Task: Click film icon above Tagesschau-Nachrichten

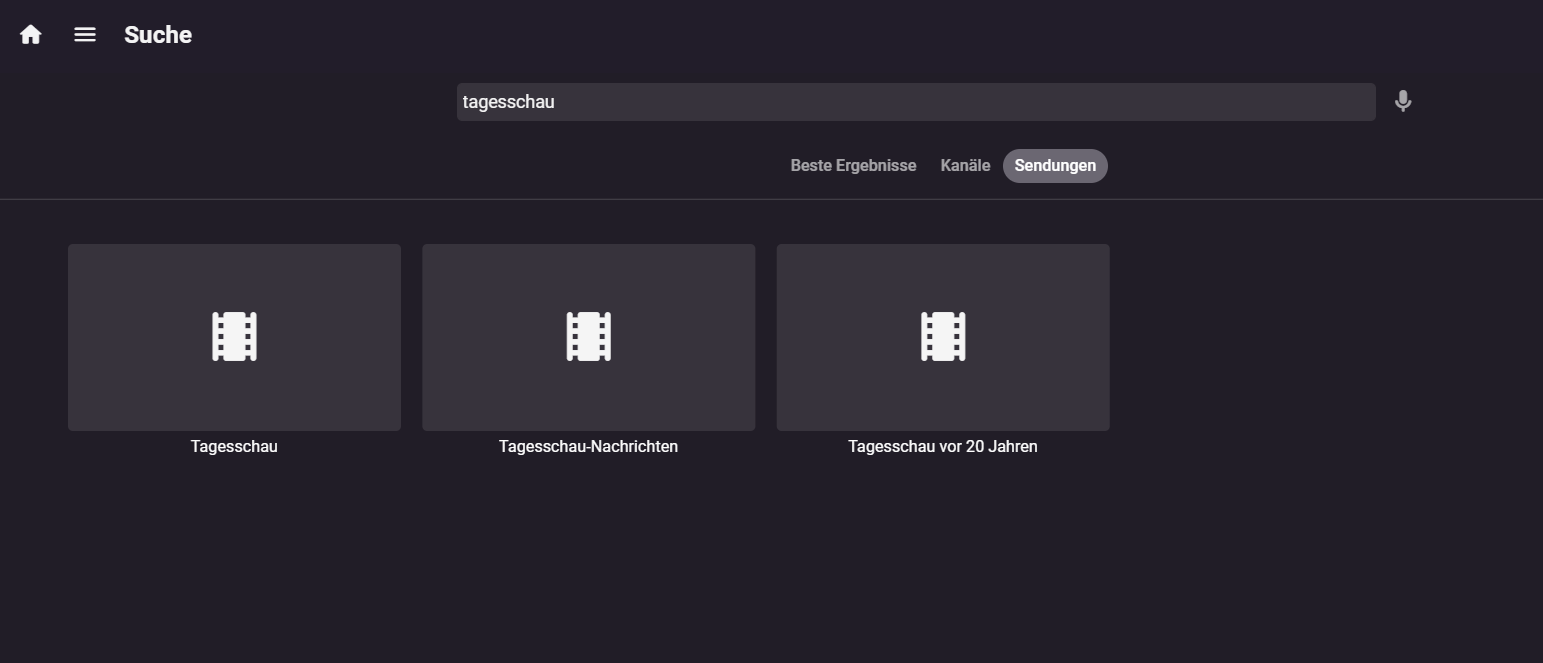Action: tap(588, 336)
